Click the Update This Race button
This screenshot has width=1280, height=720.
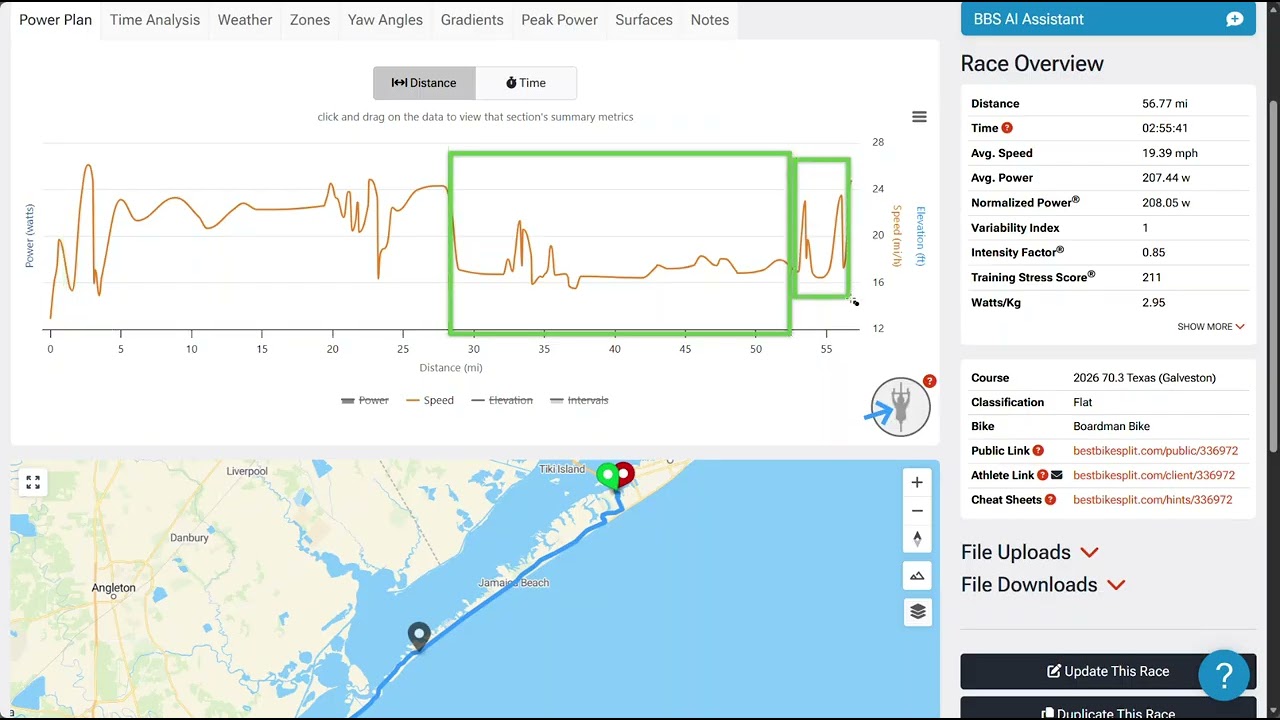[1108, 671]
